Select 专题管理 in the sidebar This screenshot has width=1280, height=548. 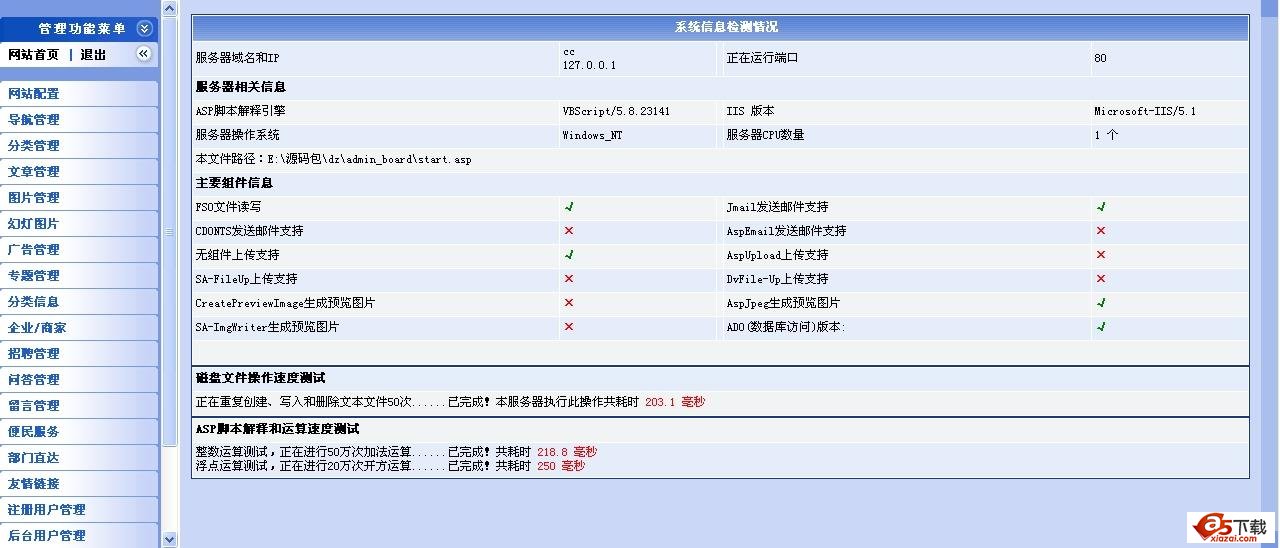point(79,275)
